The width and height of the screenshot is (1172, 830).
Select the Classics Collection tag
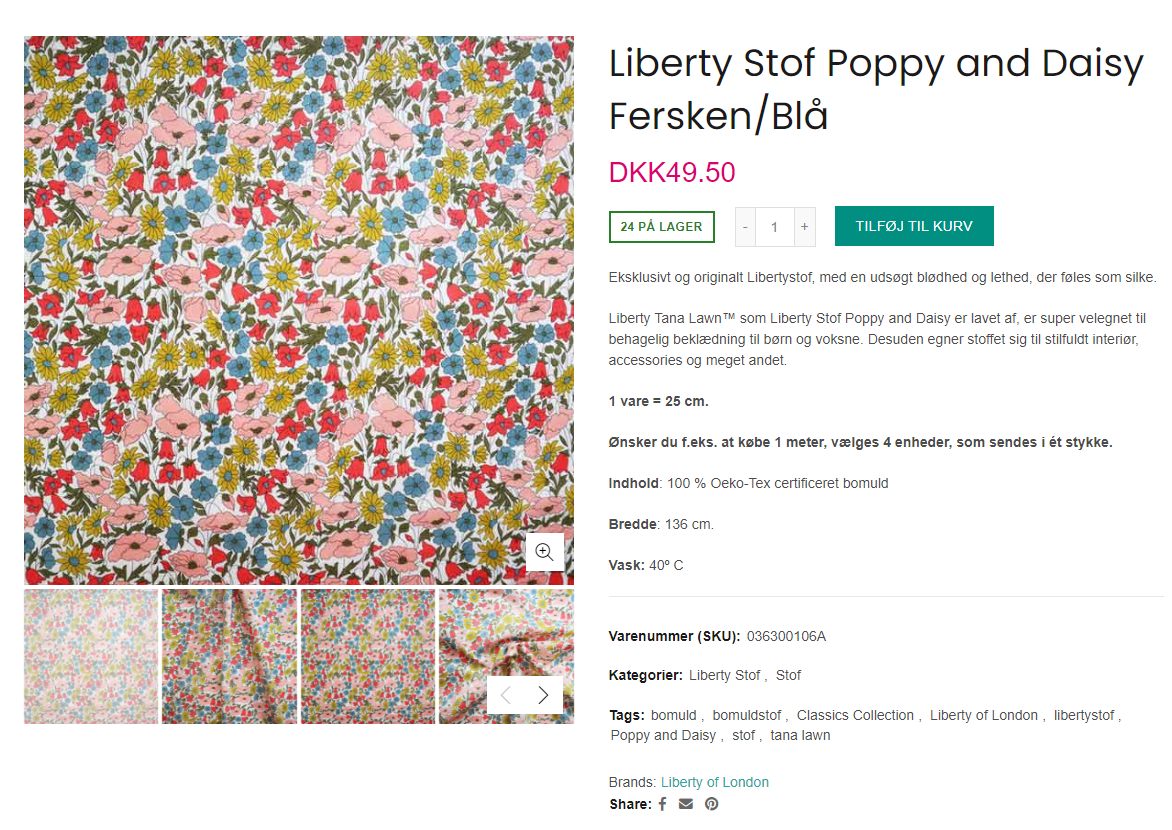tap(855, 715)
